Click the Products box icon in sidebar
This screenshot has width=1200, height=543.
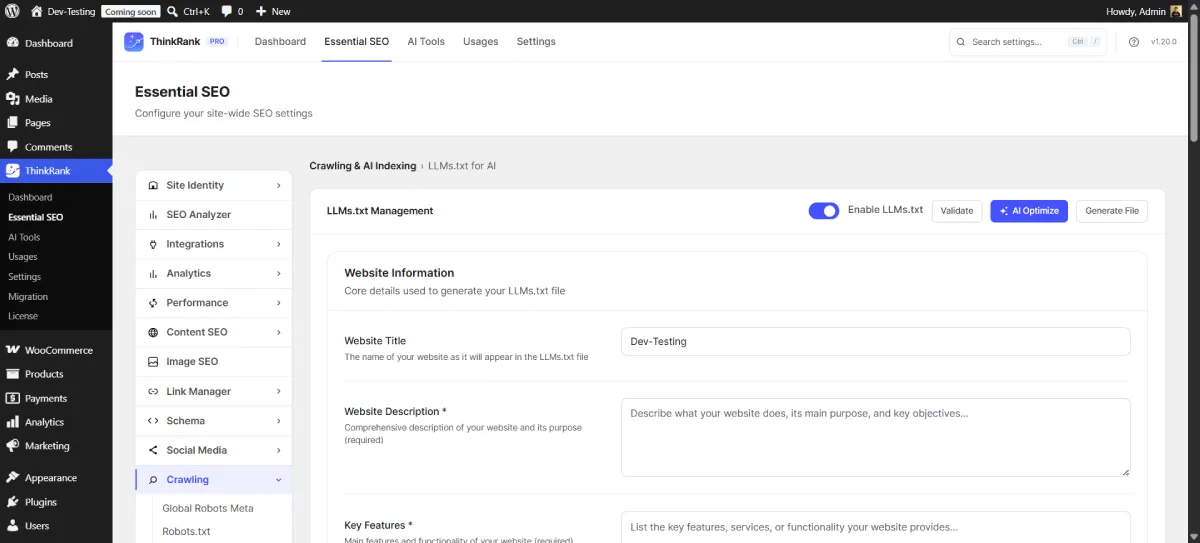point(12,374)
